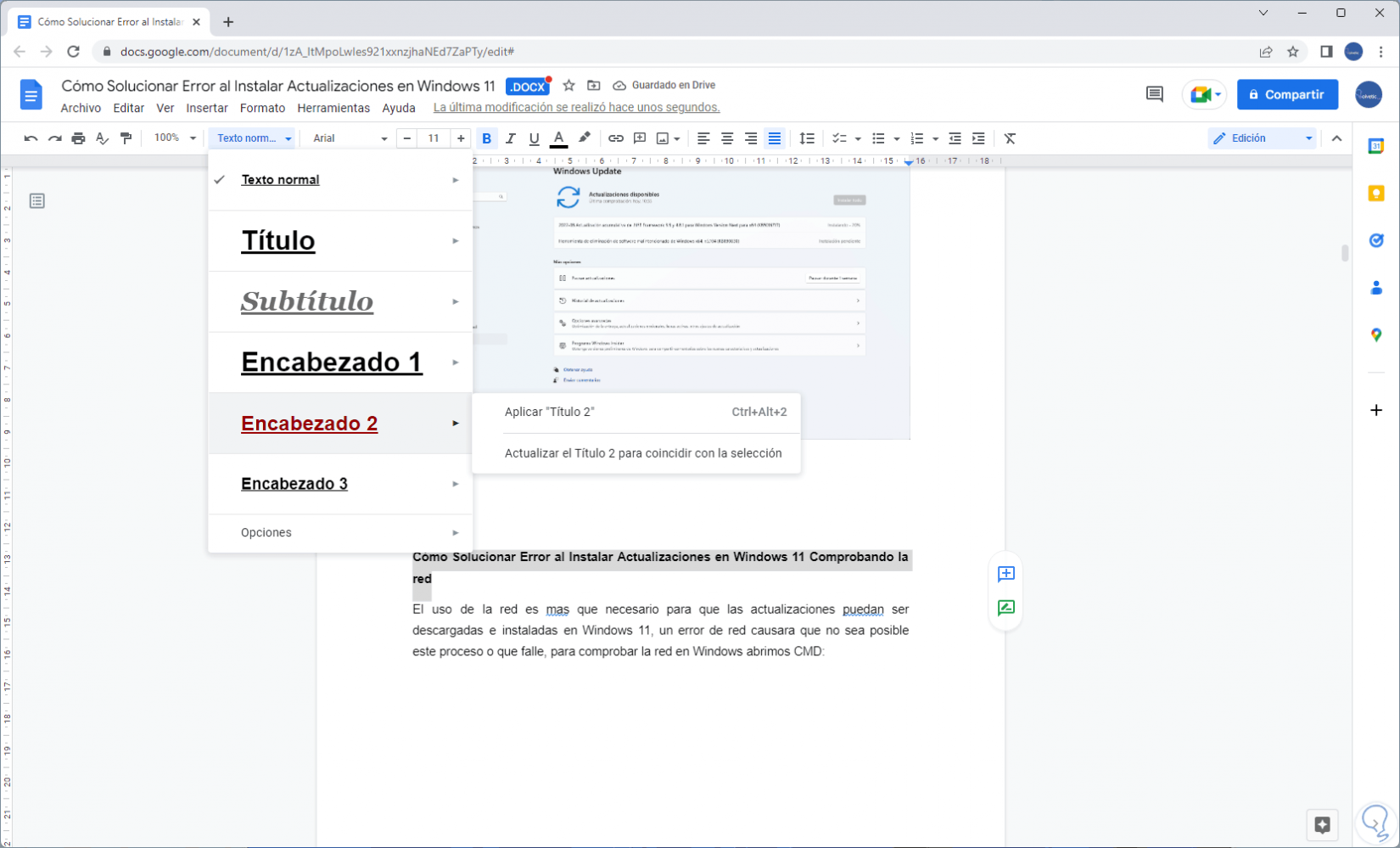Align text to the right
This screenshot has height=848, width=1400.
pyautogui.click(x=751, y=138)
